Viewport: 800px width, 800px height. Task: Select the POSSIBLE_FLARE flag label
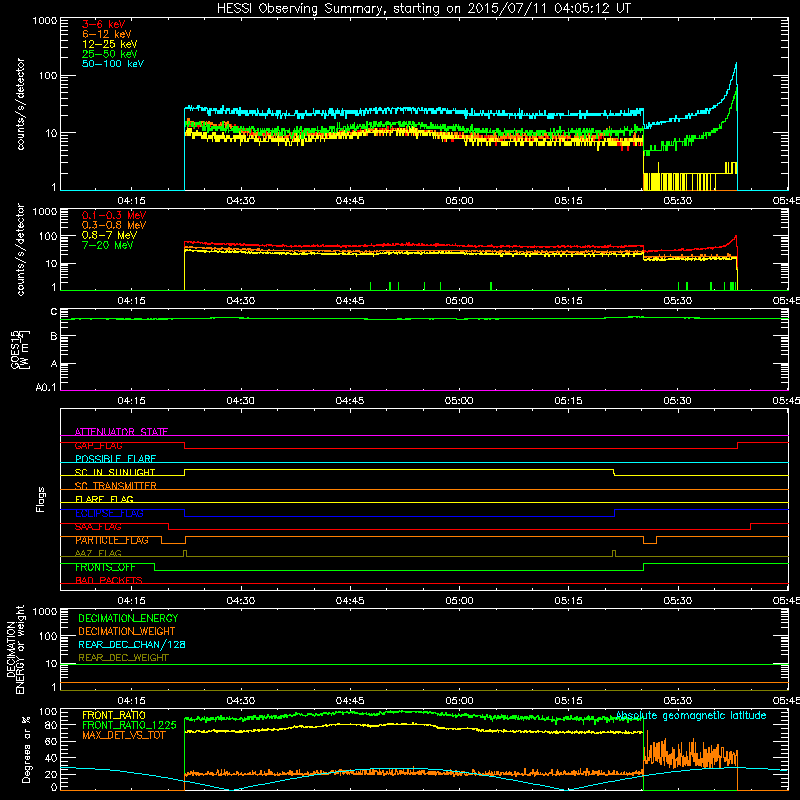pyautogui.click(x=115, y=459)
